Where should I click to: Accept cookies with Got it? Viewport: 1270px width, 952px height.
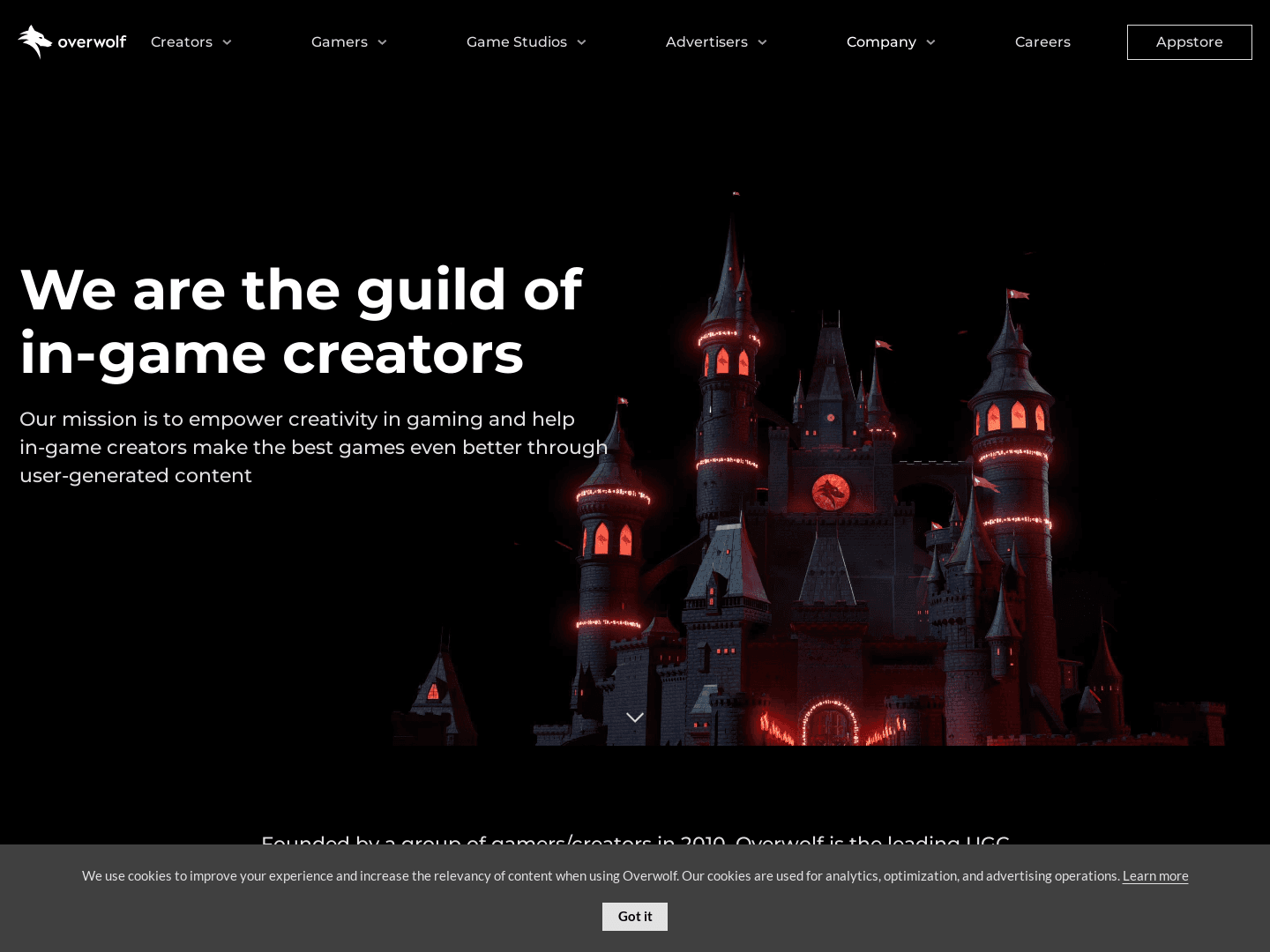pyautogui.click(x=635, y=917)
